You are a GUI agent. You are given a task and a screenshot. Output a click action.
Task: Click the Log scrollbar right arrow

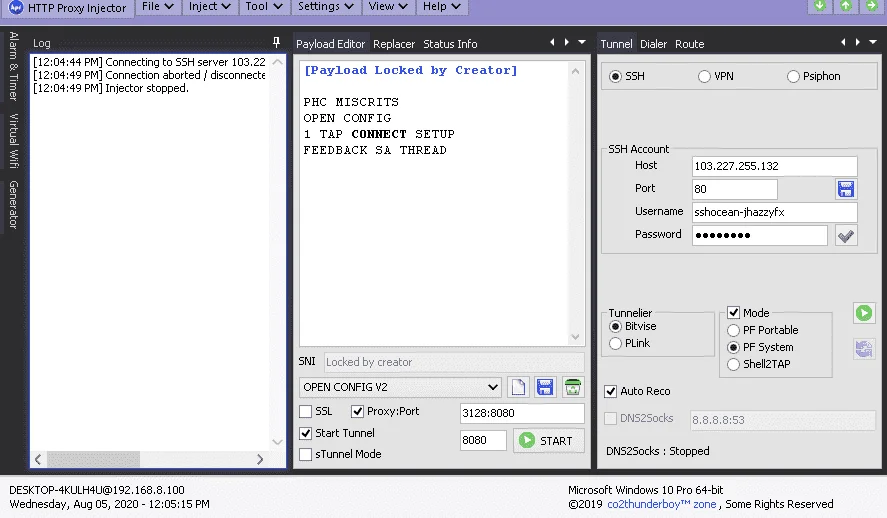pyautogui.click(x=260, y=459)
